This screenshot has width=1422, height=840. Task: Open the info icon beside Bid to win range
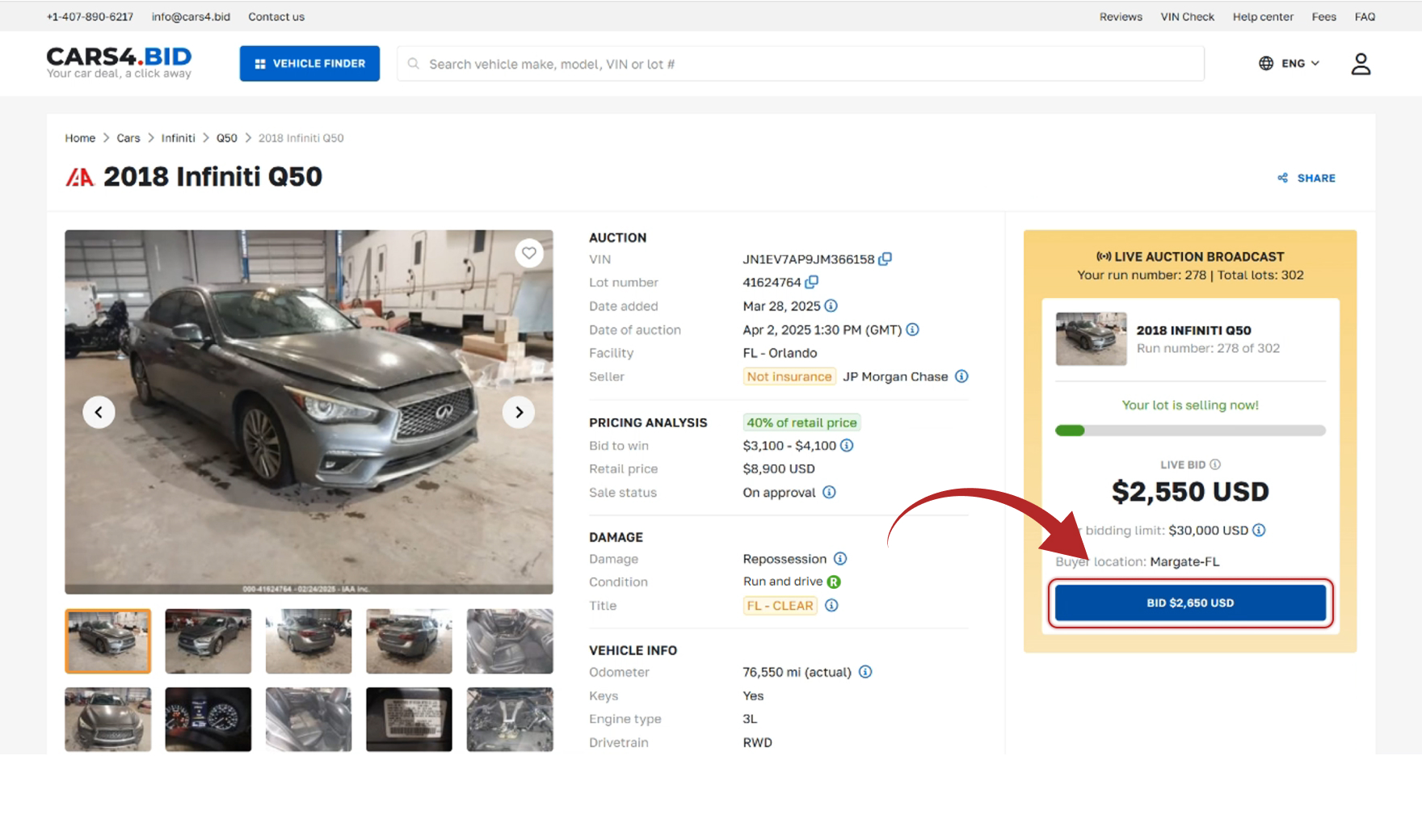[847, 446]
